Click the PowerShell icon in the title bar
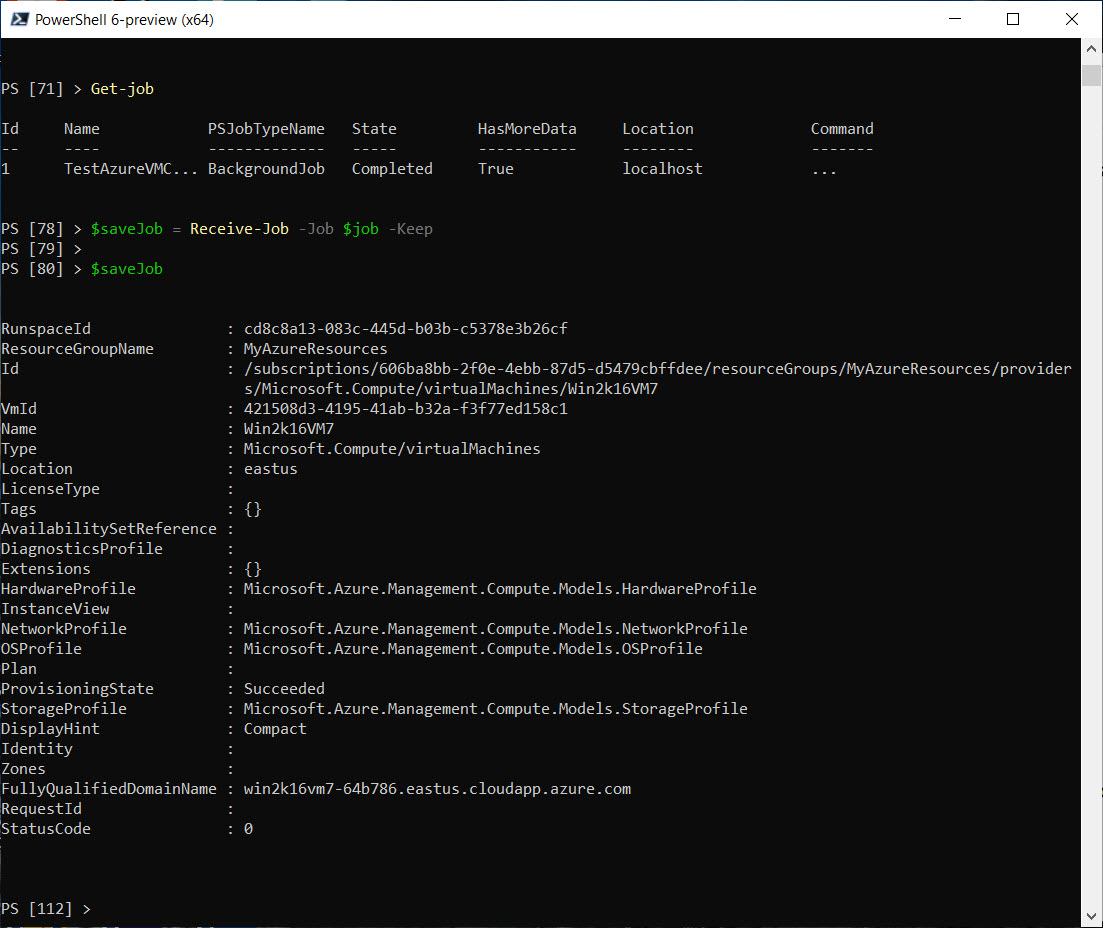The width and height of the screenshot is (1103, 928). point(19,18)
